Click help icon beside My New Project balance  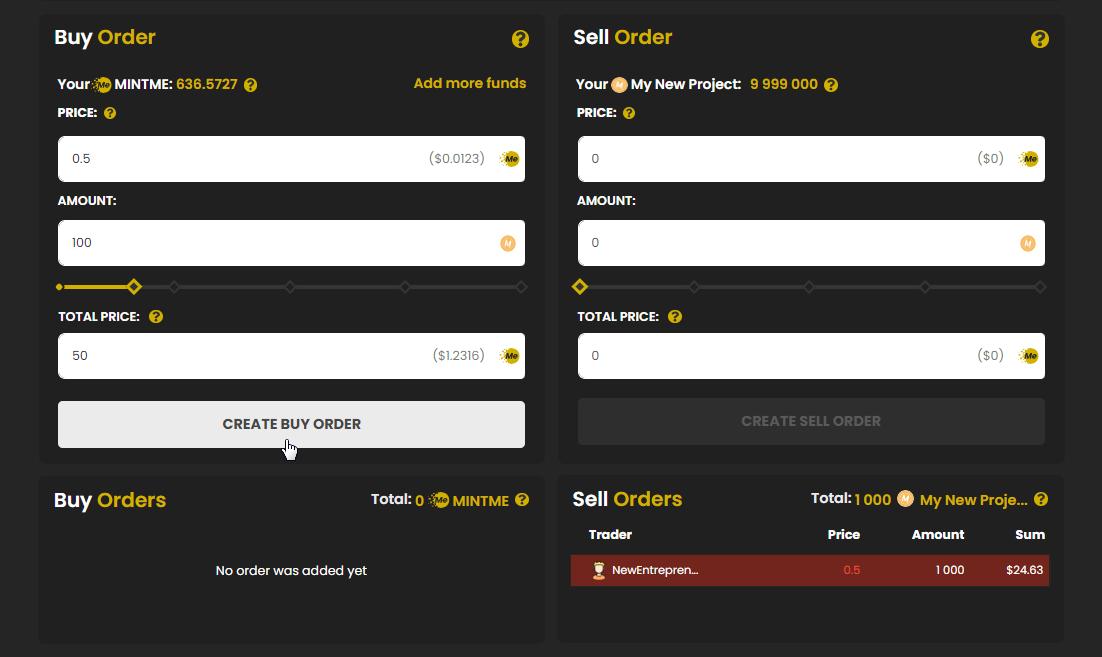tap(831, 85)
